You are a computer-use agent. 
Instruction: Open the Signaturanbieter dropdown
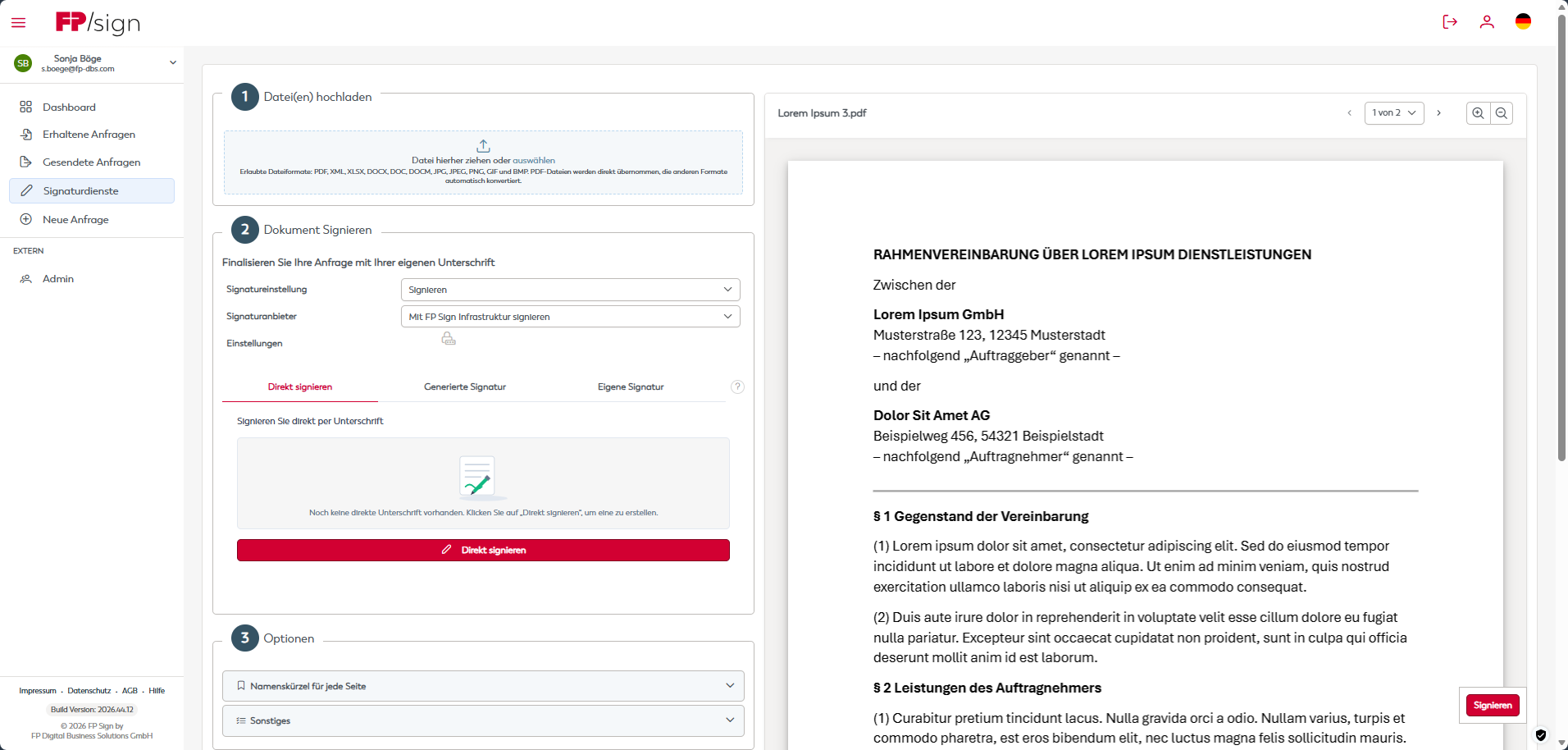point(570,317)
